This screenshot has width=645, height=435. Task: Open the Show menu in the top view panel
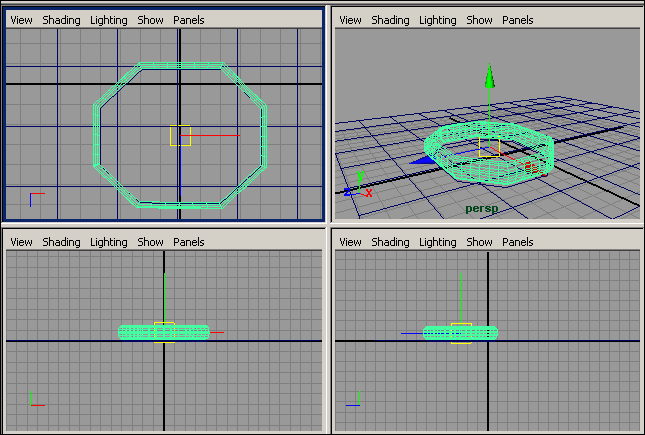tap(150, 20)
